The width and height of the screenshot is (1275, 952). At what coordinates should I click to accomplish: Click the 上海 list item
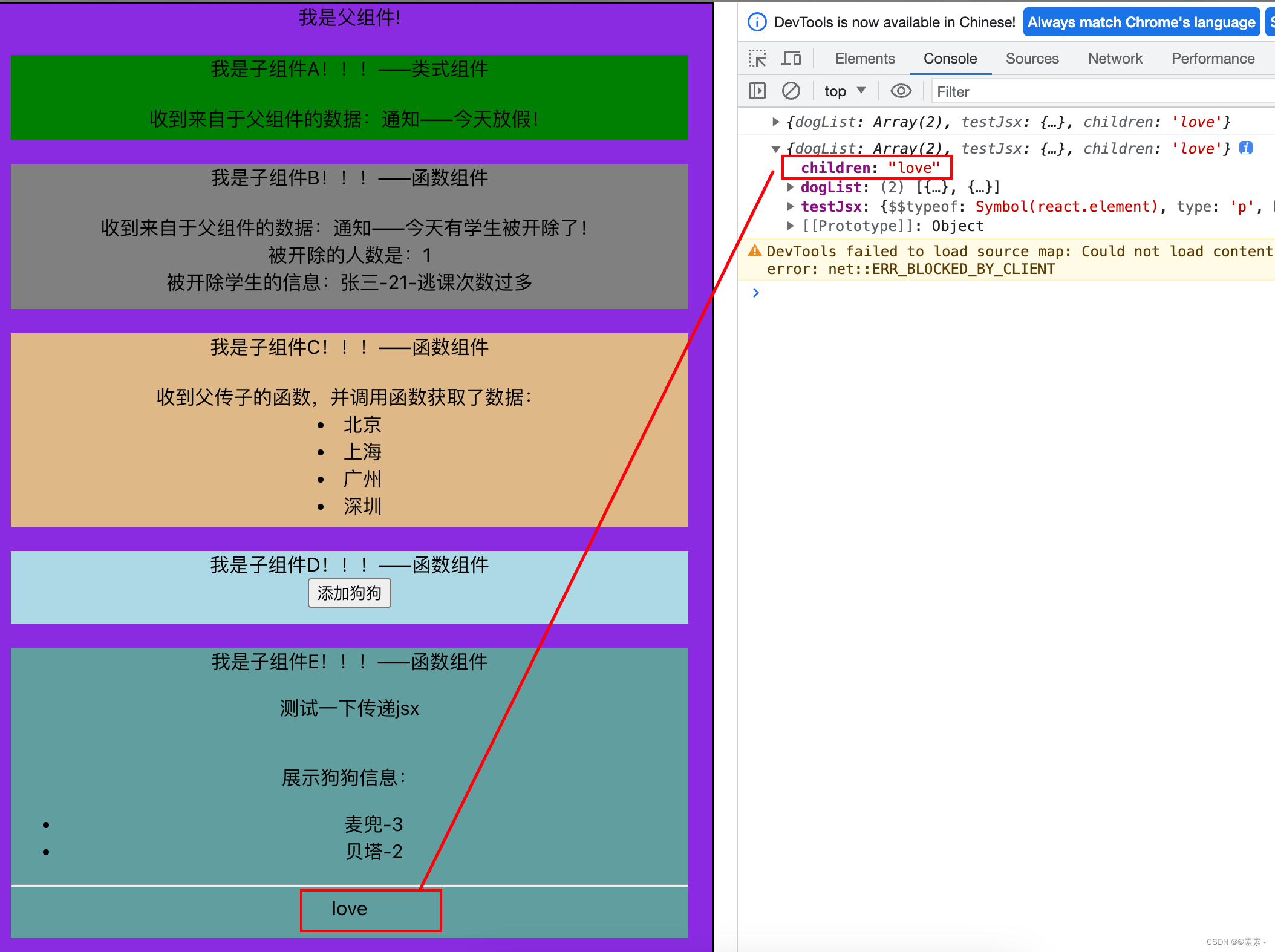(x=362, y=452)
